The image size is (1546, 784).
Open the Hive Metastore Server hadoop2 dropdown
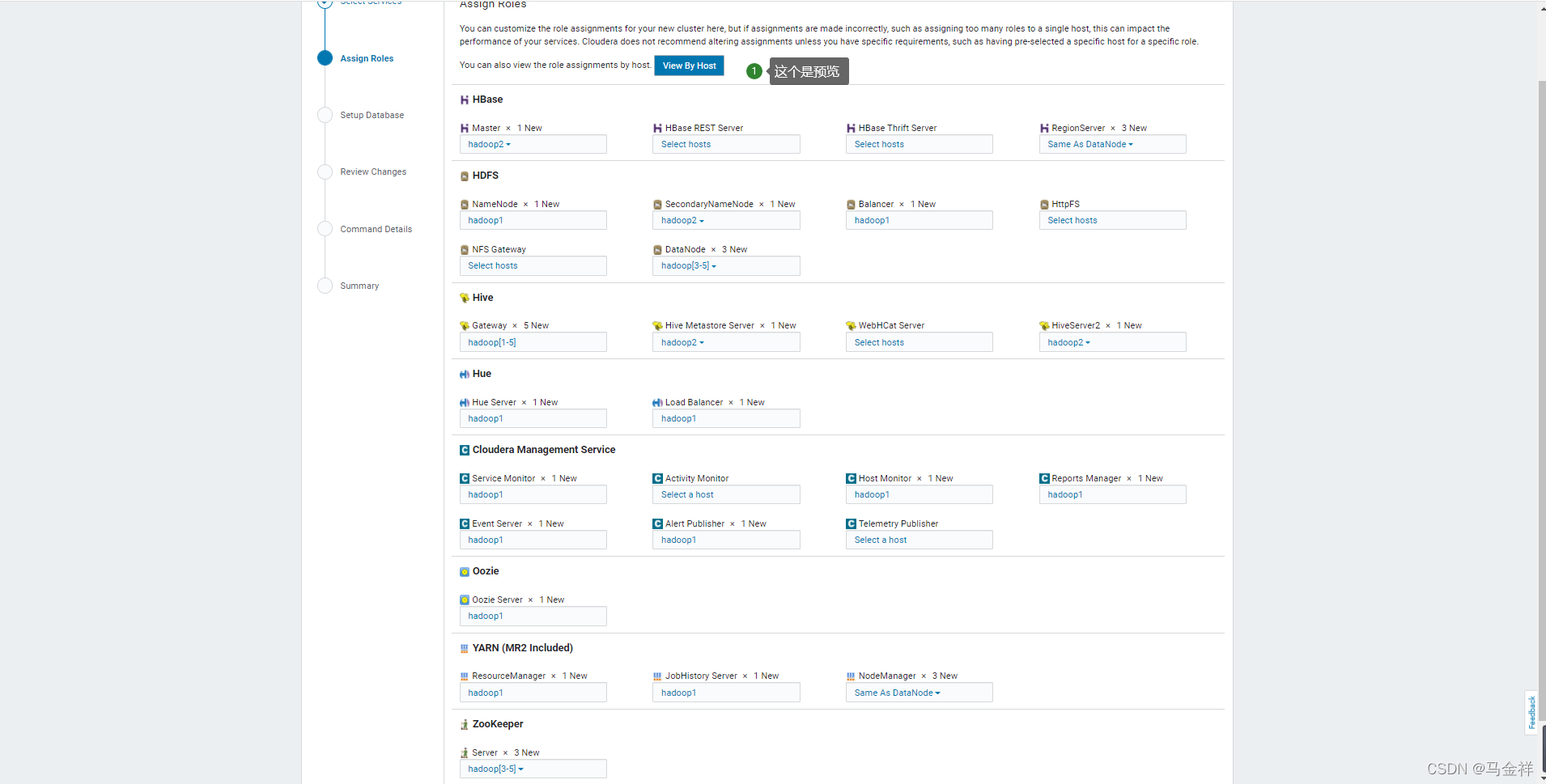[x=726, y=342]
